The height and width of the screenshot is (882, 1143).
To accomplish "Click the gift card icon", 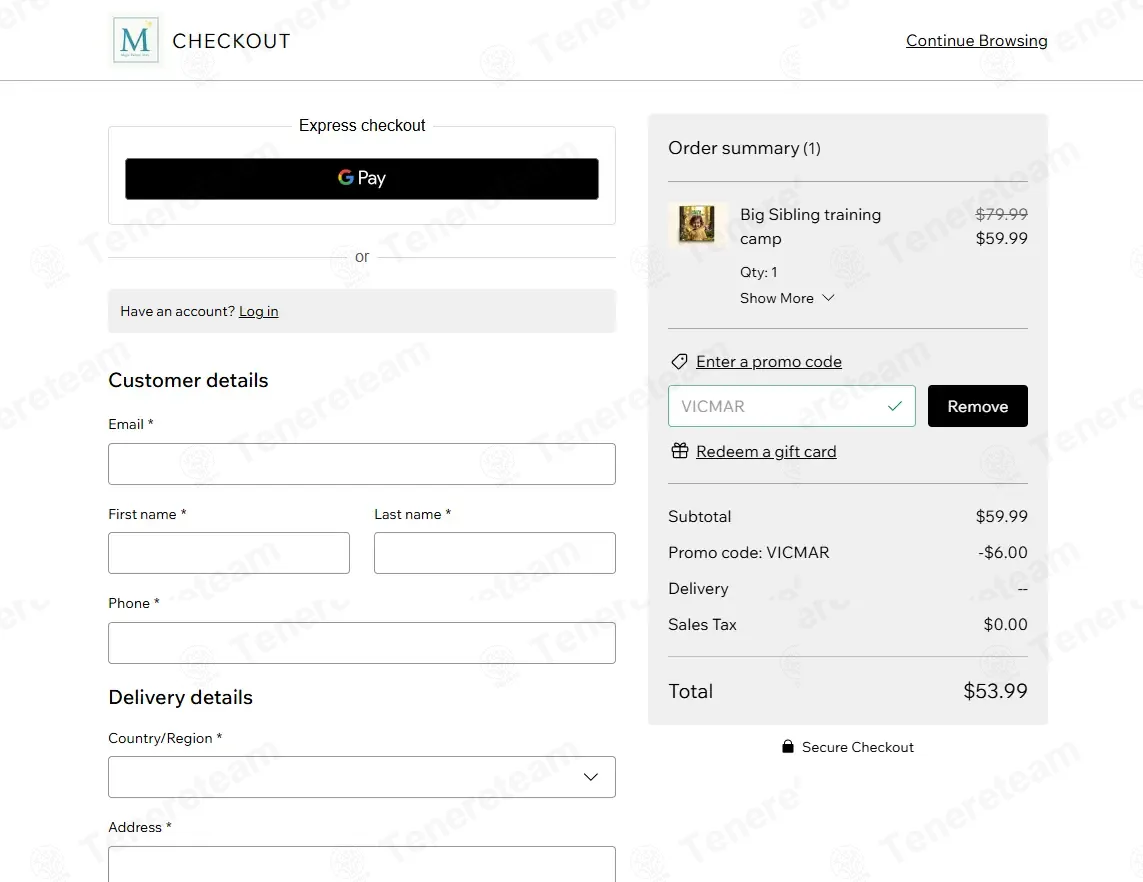I will pos(680,451).
